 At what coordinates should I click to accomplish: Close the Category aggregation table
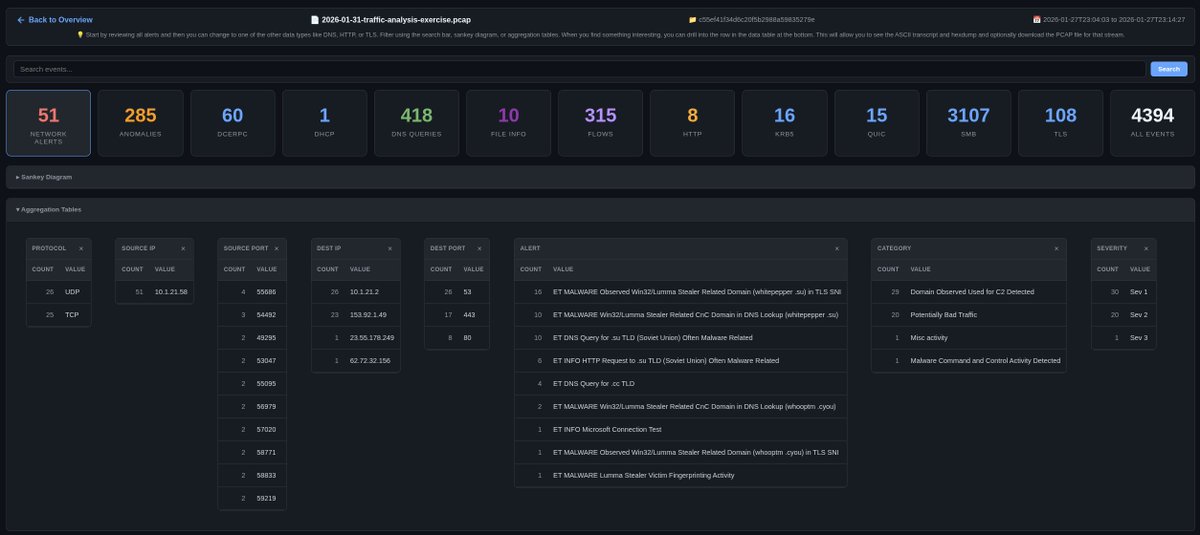pos(1056,248)
